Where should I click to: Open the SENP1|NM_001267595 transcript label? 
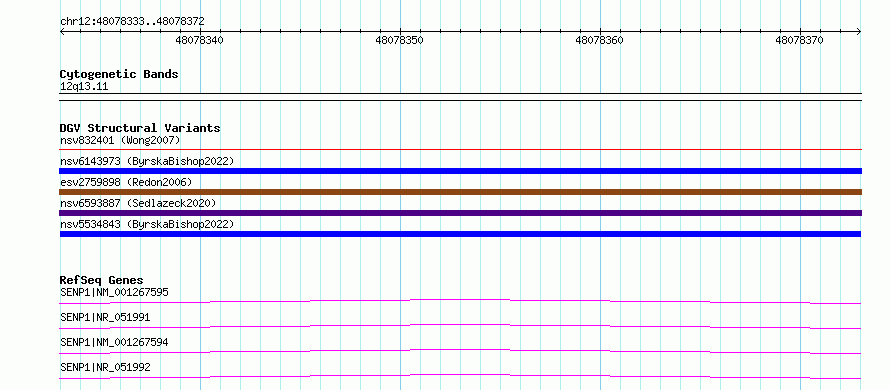pos(114,292)
